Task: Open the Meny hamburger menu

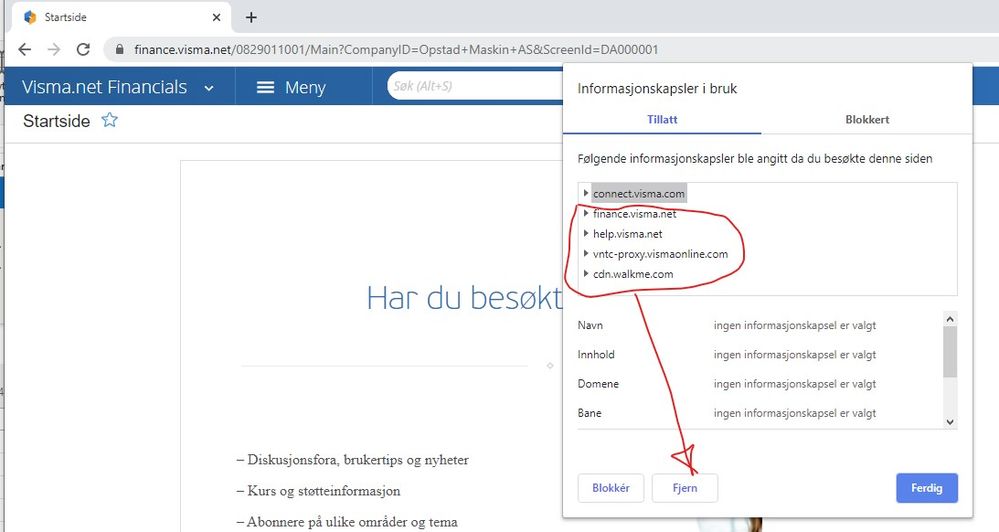Action: 291,87
